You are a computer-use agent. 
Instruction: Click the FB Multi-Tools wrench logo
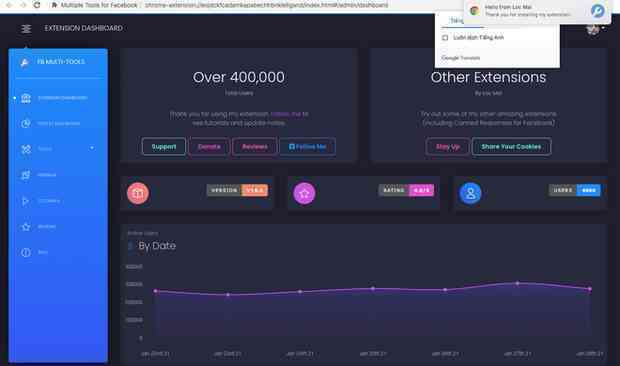pos(25,62)
